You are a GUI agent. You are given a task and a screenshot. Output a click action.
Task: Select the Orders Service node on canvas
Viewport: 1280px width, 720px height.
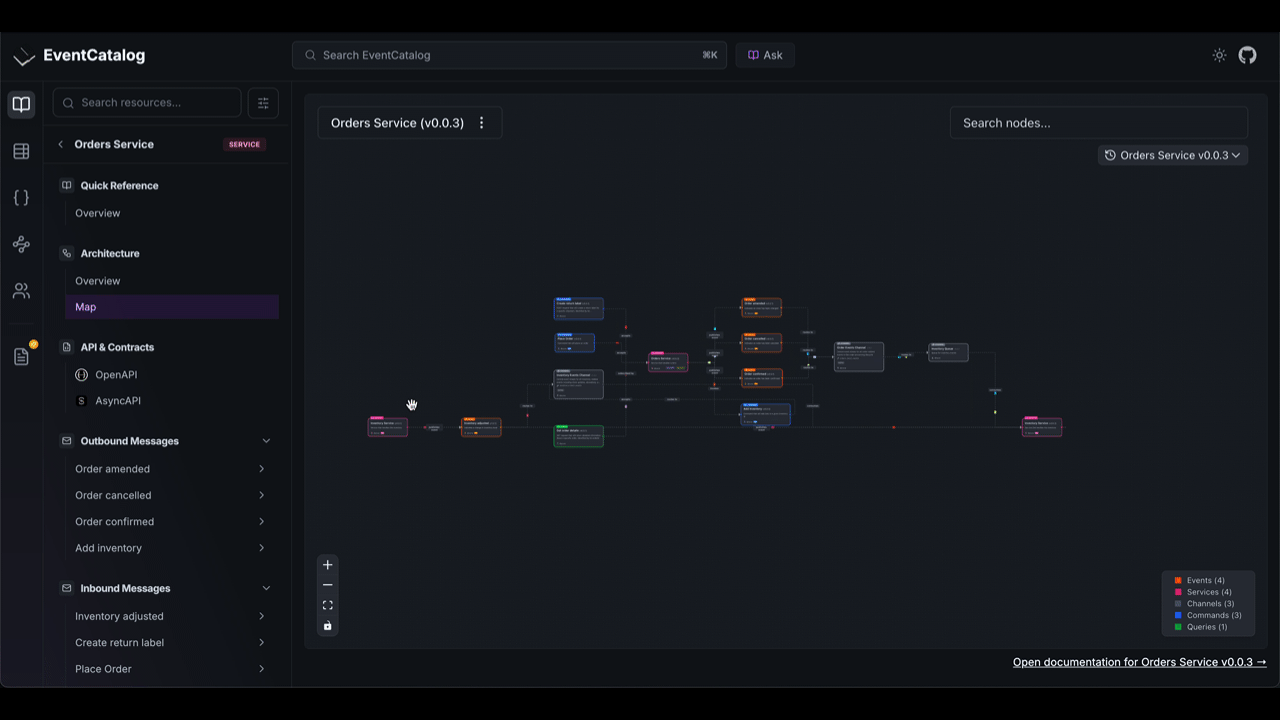click(x=668, y=362)
